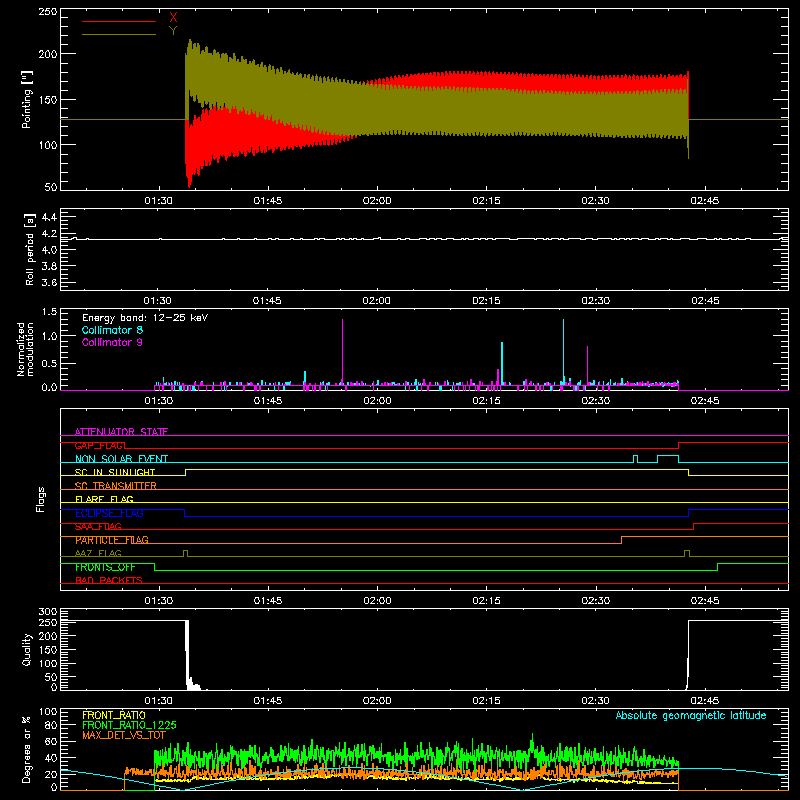This screenshot has width=800, height=800.
Task: Click the GAP_FLAG label
Action: pyautogui.click(x=100, y=445)
